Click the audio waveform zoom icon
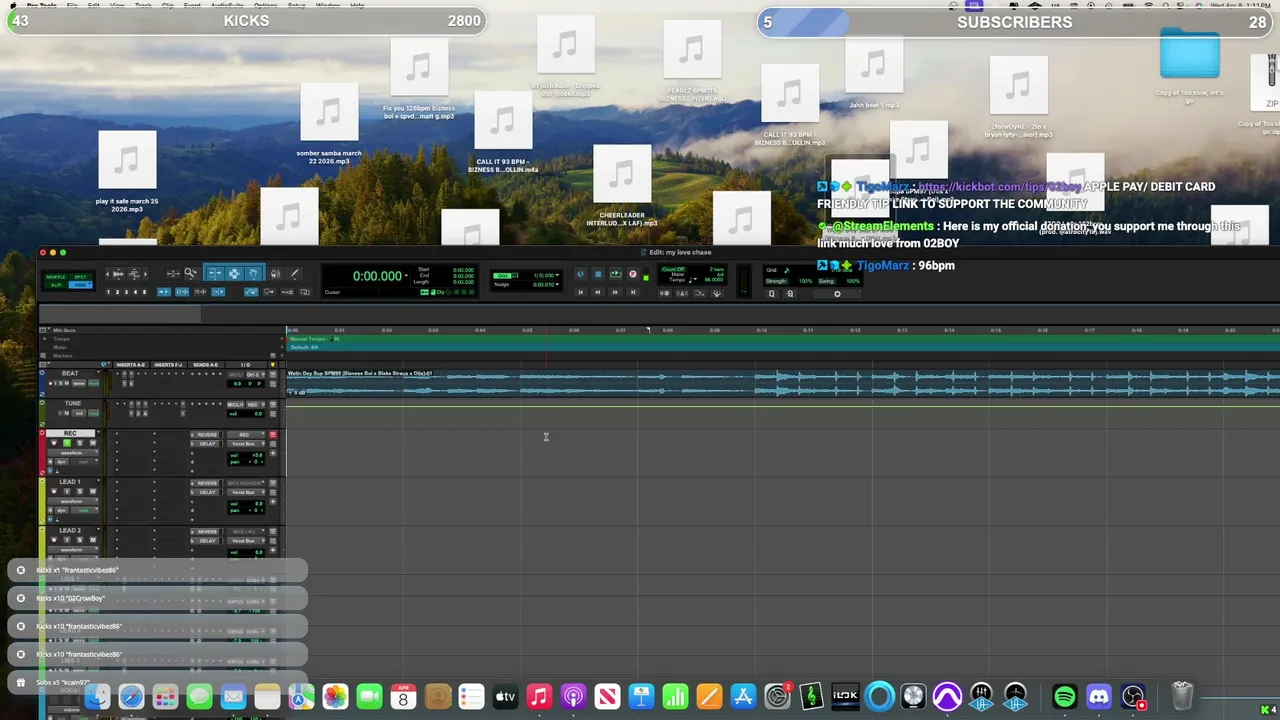Viewport: 1280px width, 720px height. click(118, 274)
